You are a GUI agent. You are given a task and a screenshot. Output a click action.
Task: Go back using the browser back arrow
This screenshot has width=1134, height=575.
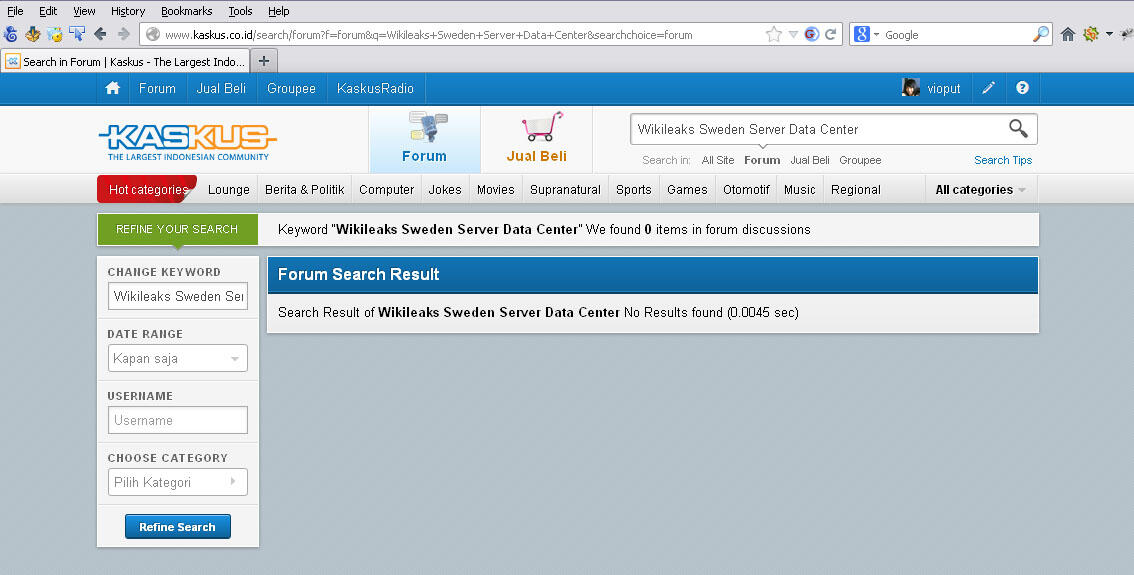[x=101, y=34]
